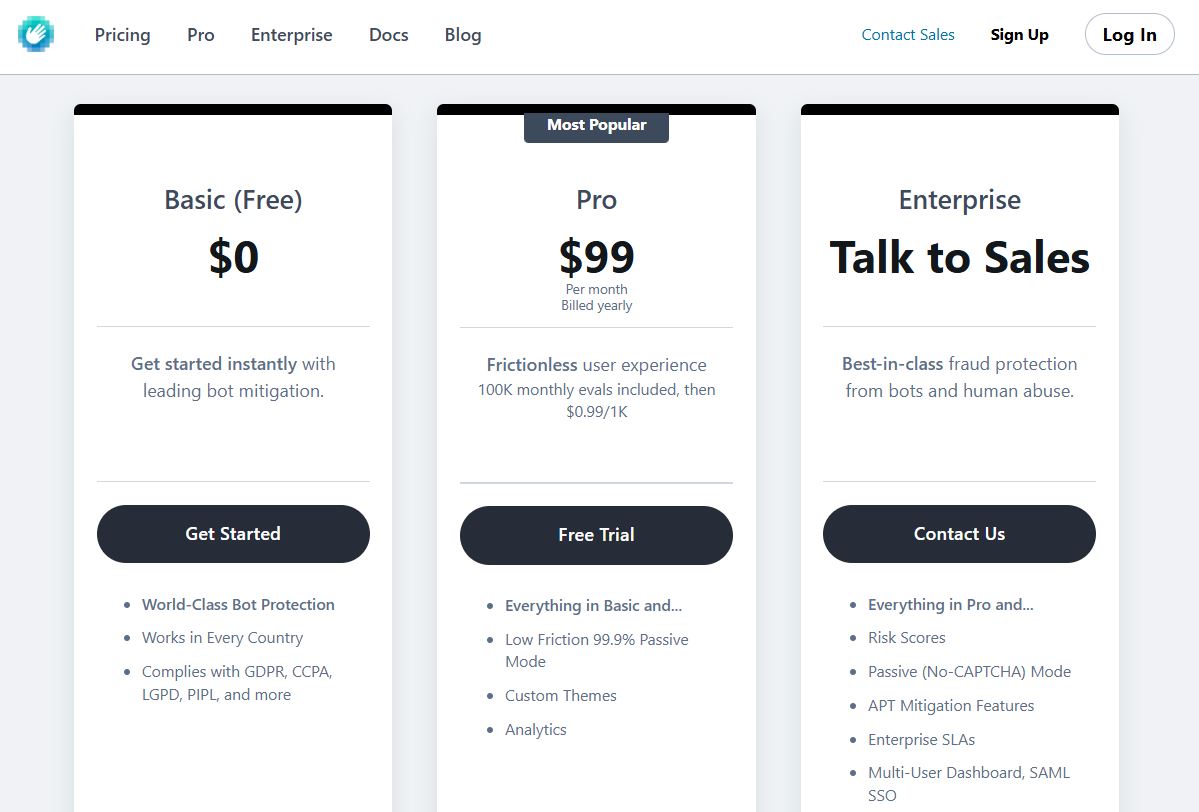
Task: Open the Enterprise page
Action: (x=291, y=35)
